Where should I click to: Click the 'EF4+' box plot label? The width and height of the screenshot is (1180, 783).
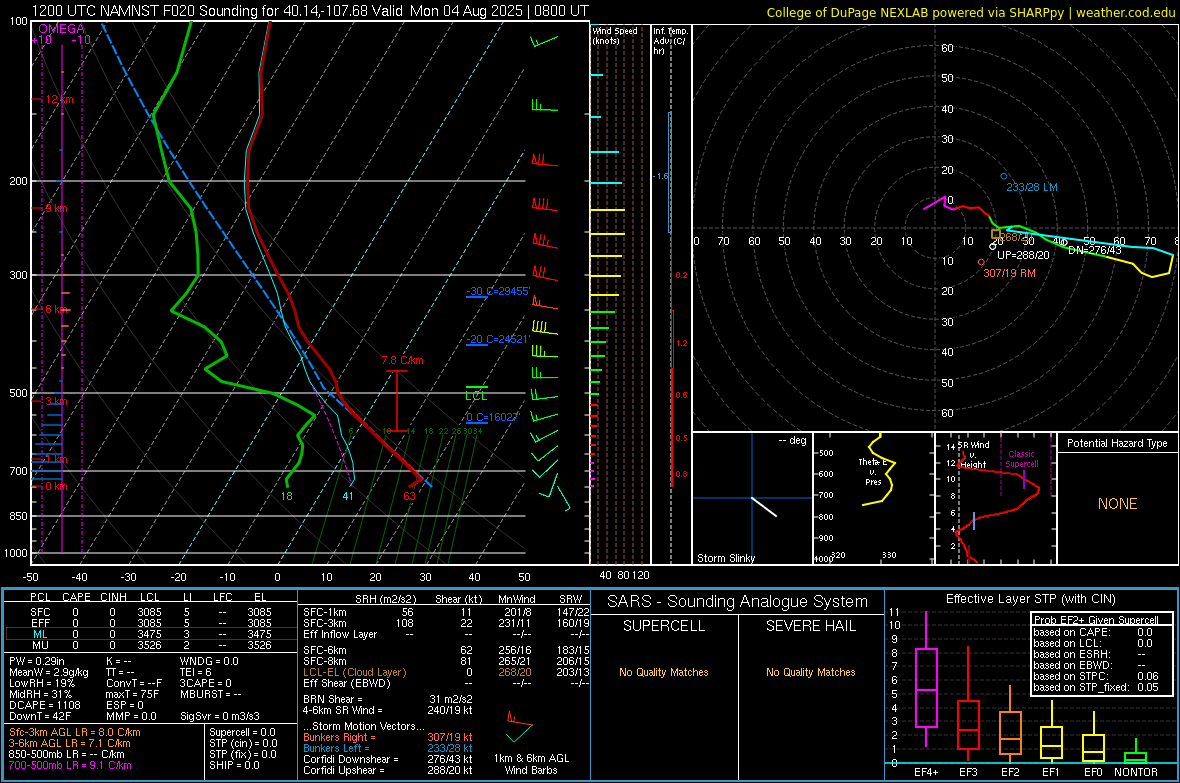coord(926,772)
